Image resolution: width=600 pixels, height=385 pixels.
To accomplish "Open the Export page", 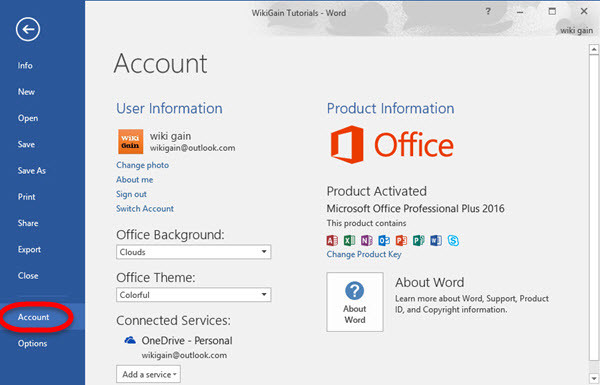I will 29,250.
